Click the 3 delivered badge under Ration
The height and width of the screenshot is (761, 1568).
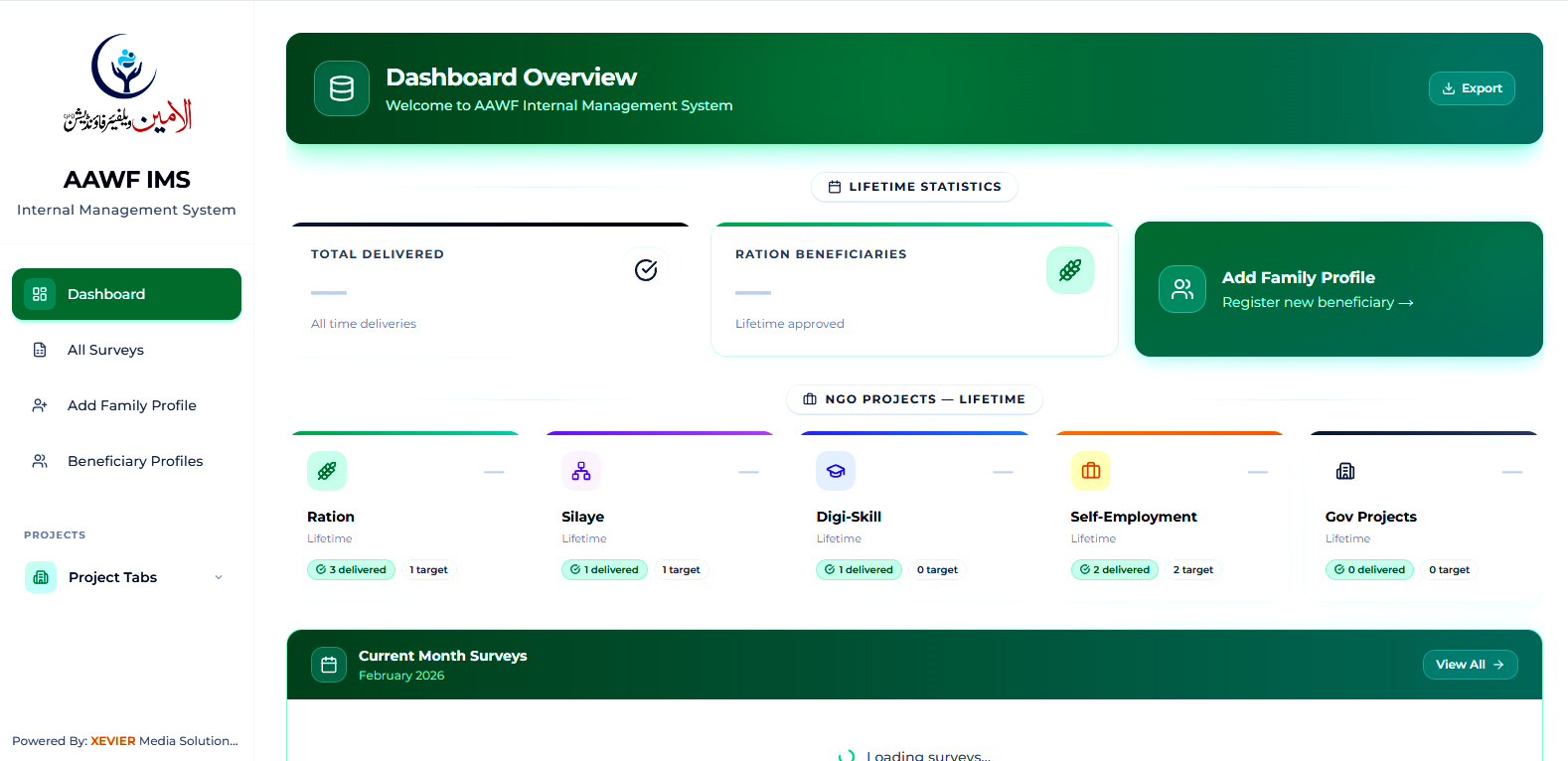pos(351,569)
